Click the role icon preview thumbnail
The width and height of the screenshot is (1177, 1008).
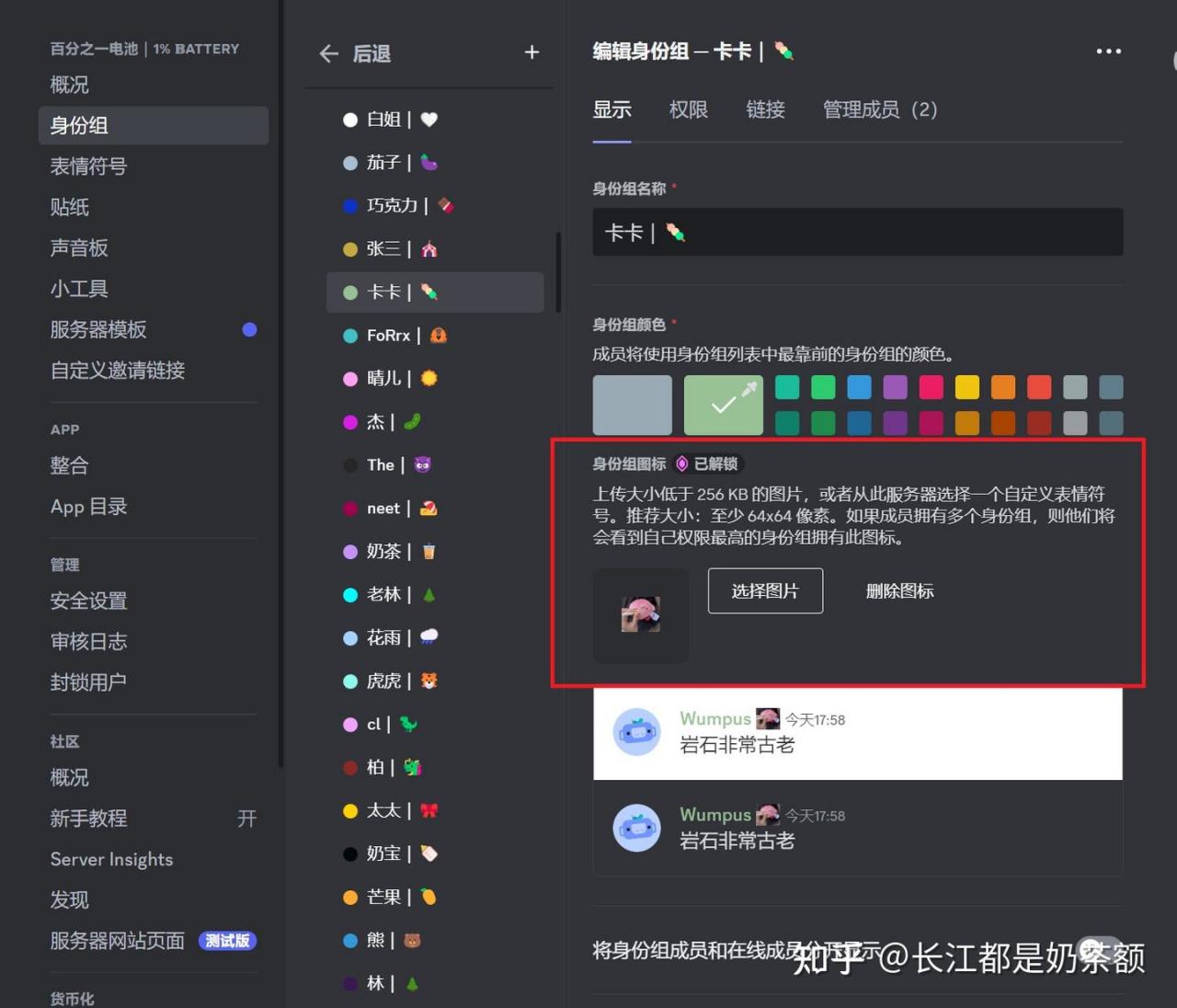641,615
